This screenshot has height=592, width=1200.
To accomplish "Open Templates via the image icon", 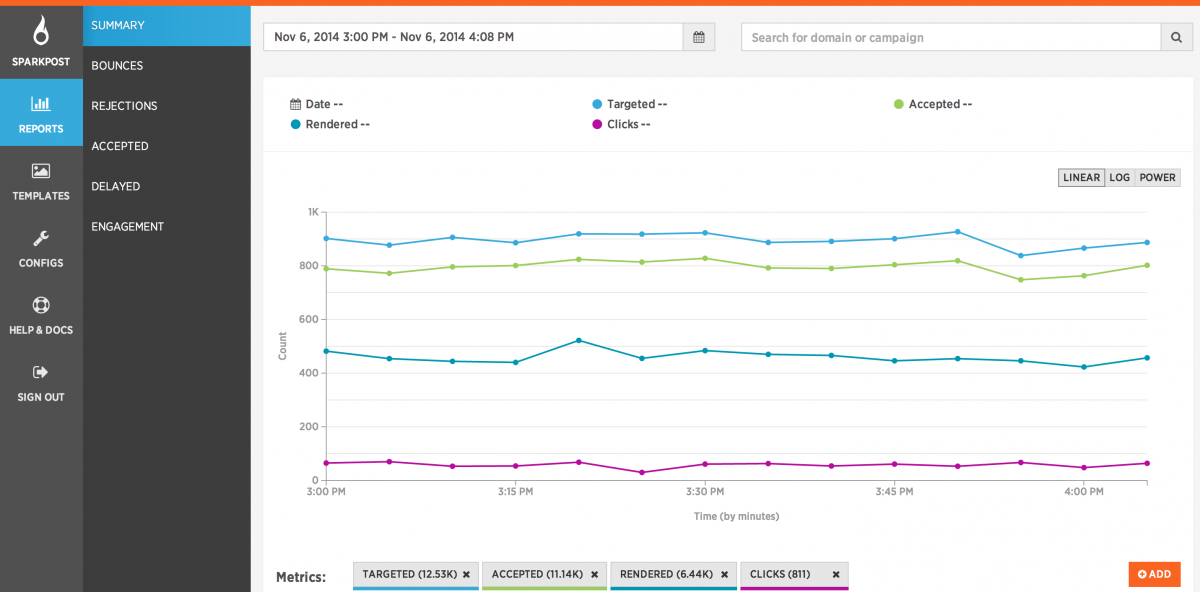I will 41,171.
